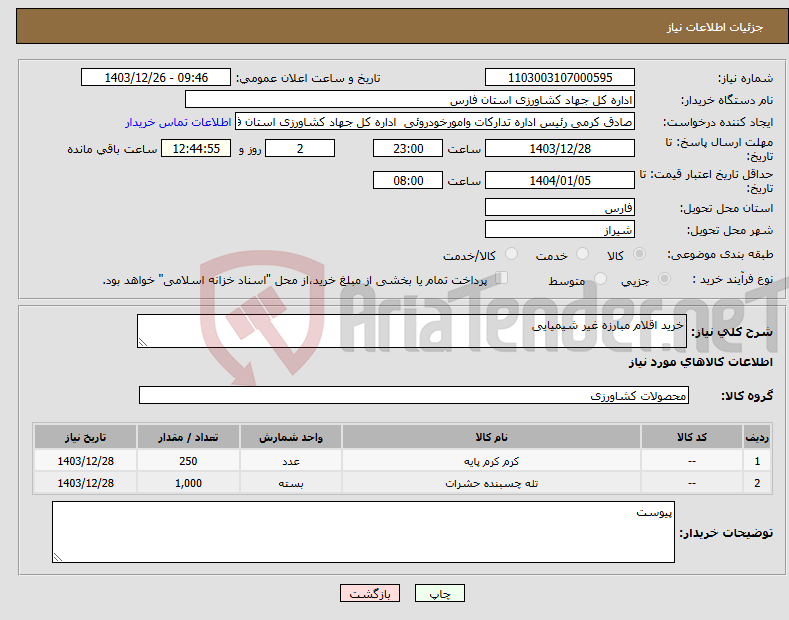Click the تعداد / مقدار column header
Screen dimensions: 789x620
tap(188, 437)
